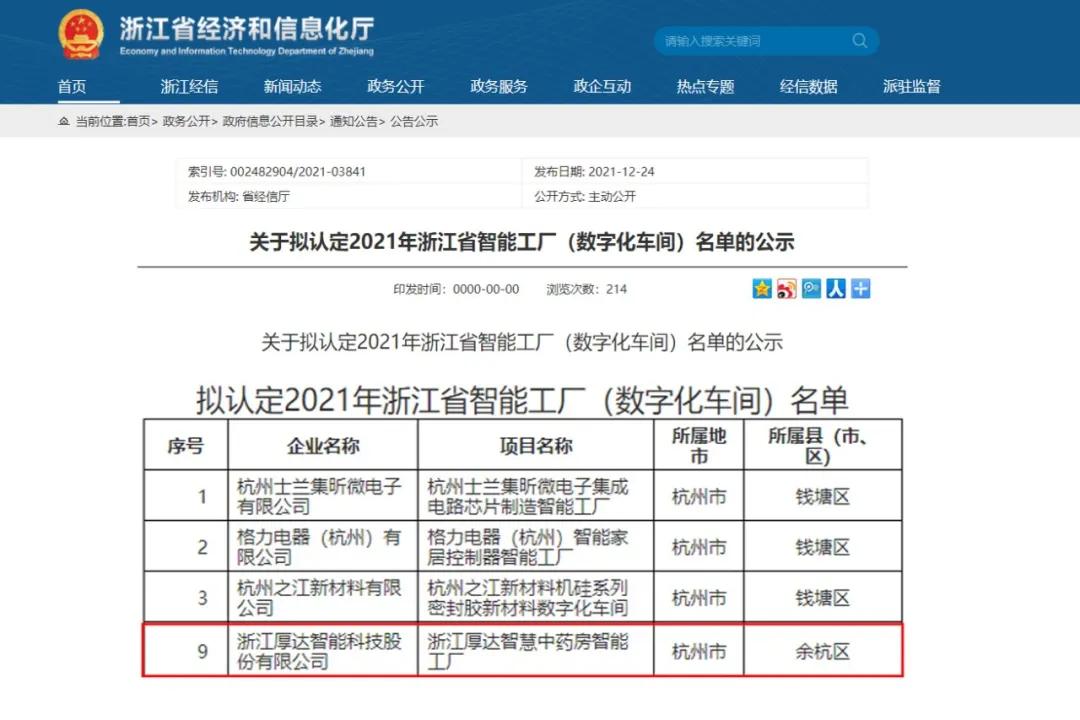Open the 浙江经信 menu item
The width and height of the screenshot is (1080, 720).
click(189, 86)
